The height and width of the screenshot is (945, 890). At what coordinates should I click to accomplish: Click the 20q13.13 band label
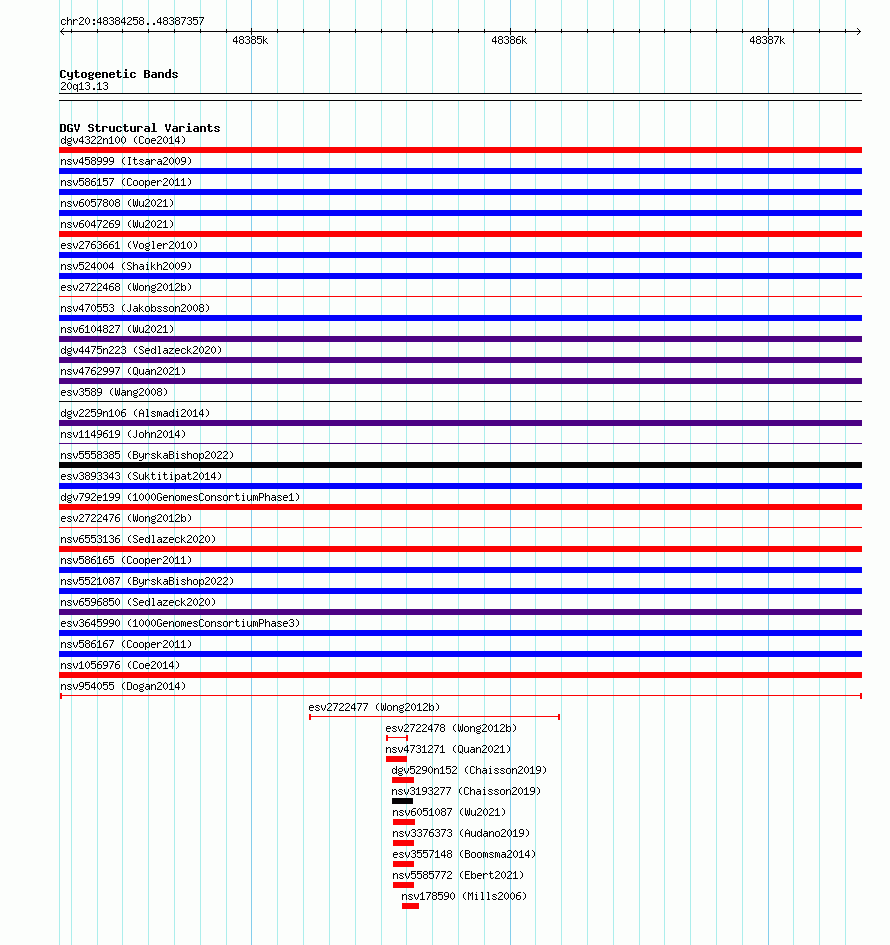(84, 86)
